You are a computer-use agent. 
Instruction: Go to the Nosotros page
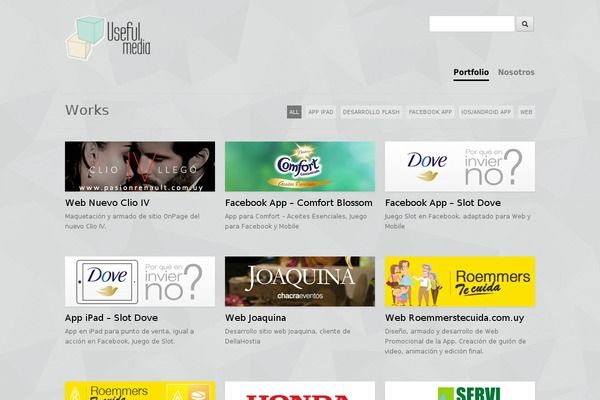coord(516,72)
